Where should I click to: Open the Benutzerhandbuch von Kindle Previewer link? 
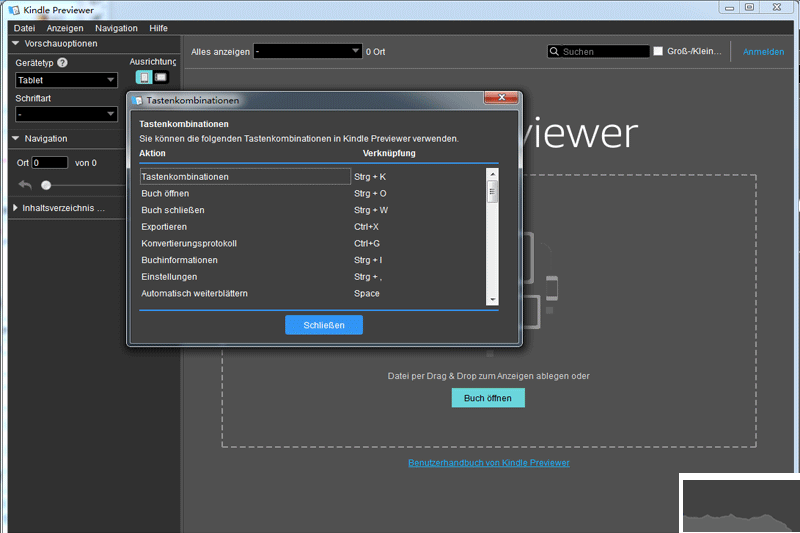coord(488,462)
